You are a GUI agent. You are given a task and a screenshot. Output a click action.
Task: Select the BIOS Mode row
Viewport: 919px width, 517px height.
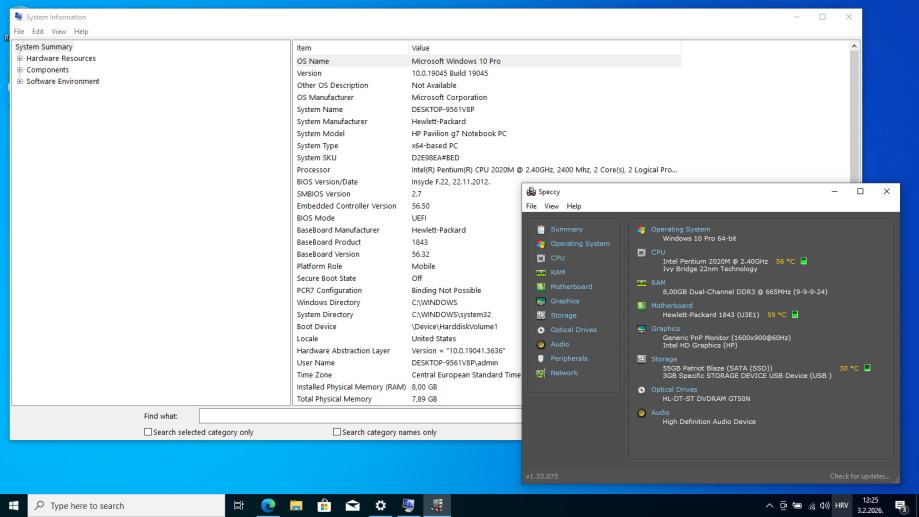[407, 218]
